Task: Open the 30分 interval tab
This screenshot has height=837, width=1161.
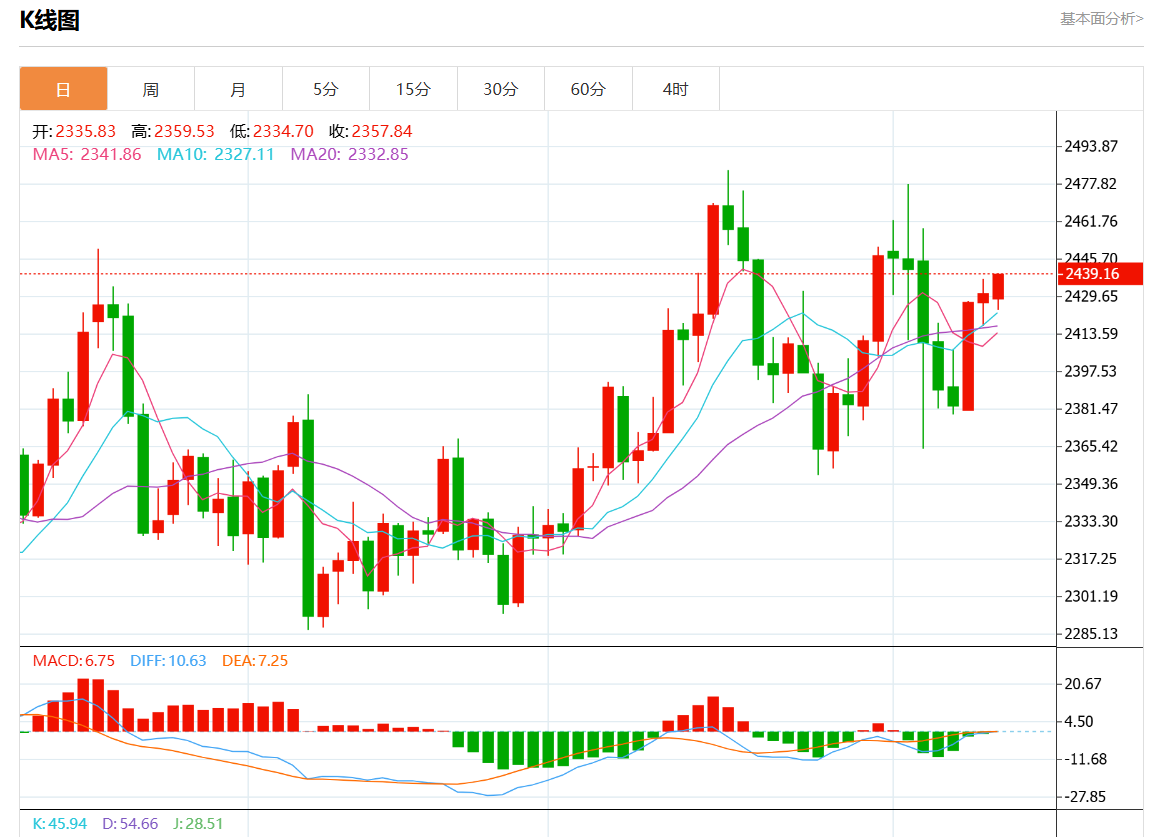Action: [501, 89]
